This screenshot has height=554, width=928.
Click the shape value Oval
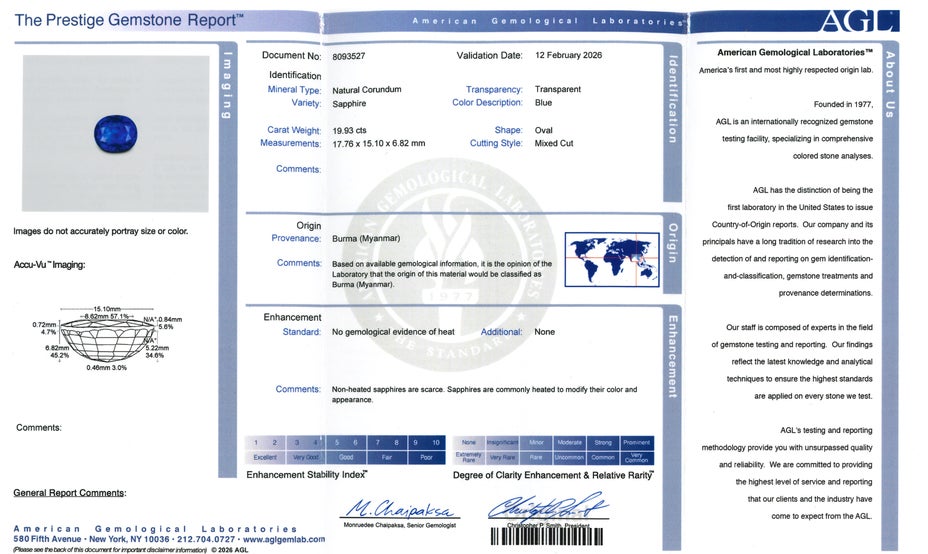(543, 130)
